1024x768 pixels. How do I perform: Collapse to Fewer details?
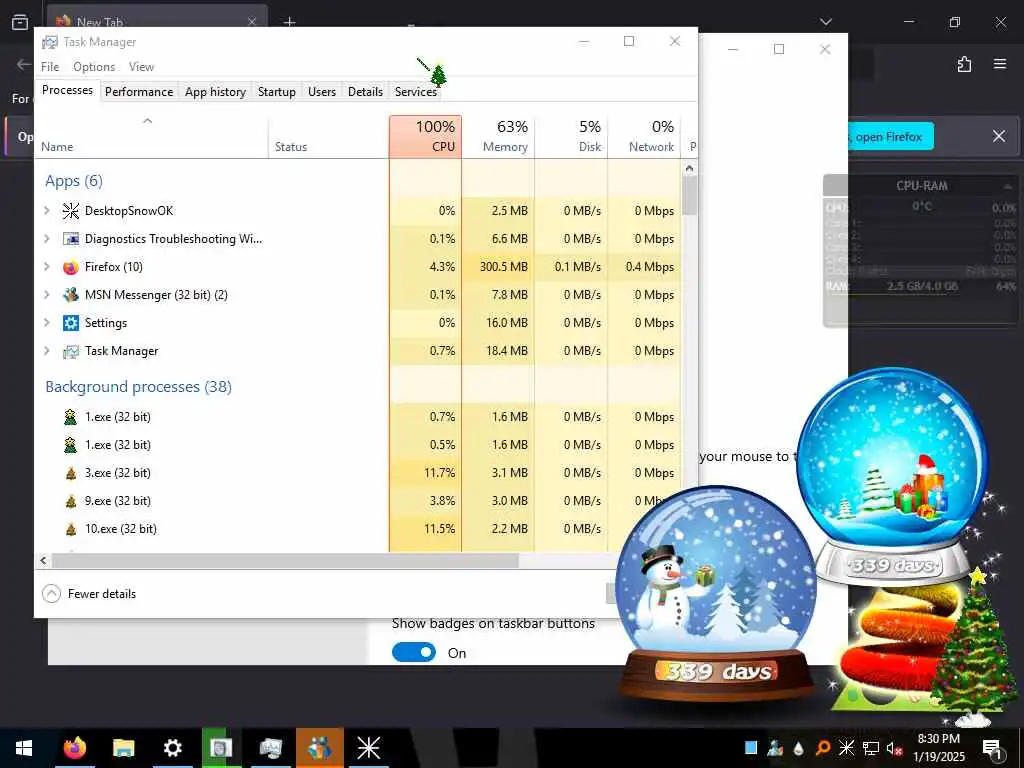click(x=89, y=594)
